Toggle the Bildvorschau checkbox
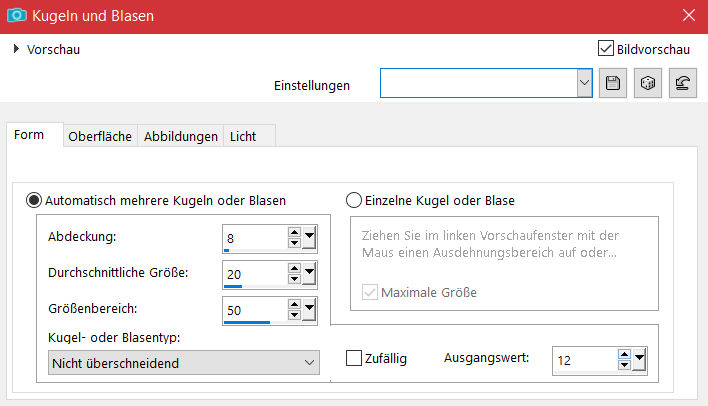The image size is (708, 406). 605,48
